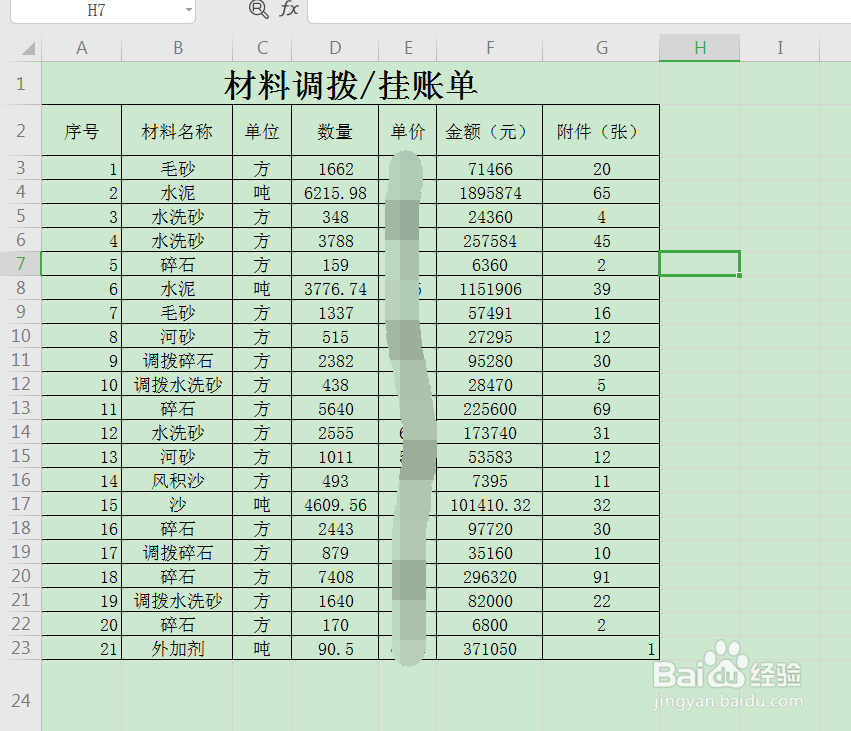Click the selected cell H7
The width and height of the screenshot is (851, 731).
point(700,264)
